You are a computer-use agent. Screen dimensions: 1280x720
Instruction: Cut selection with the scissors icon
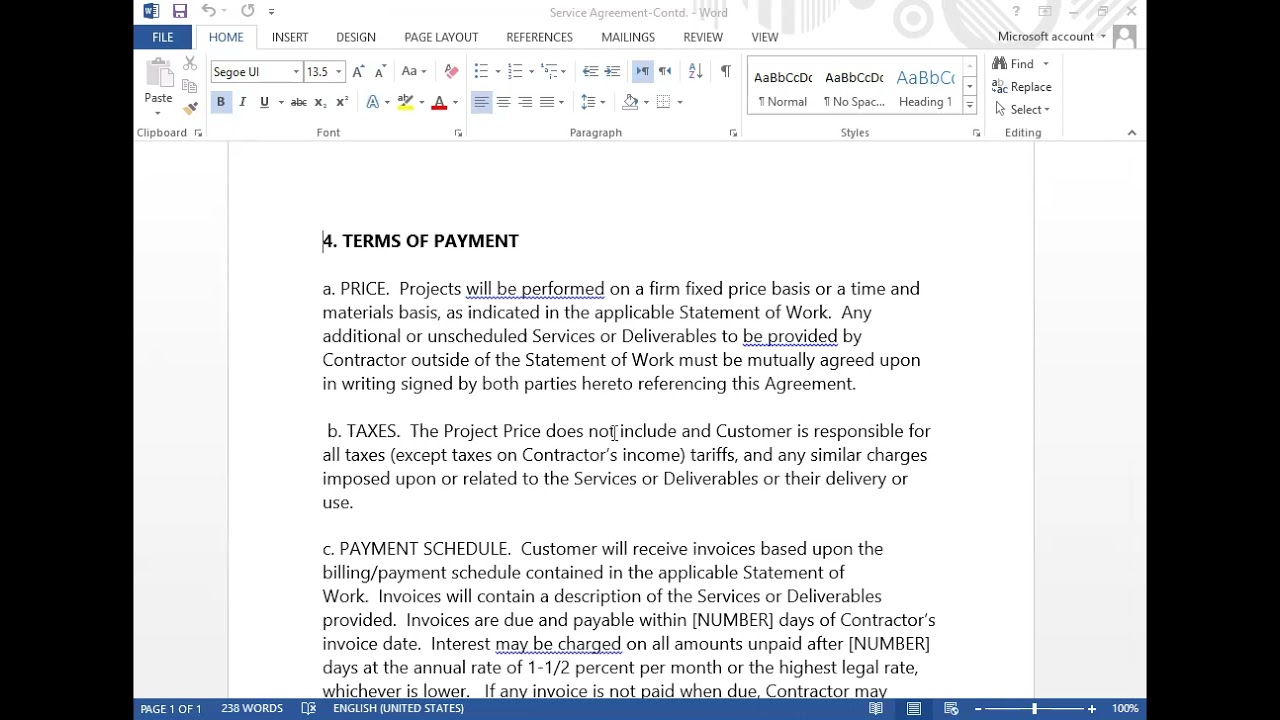click(x=190, y=64)
